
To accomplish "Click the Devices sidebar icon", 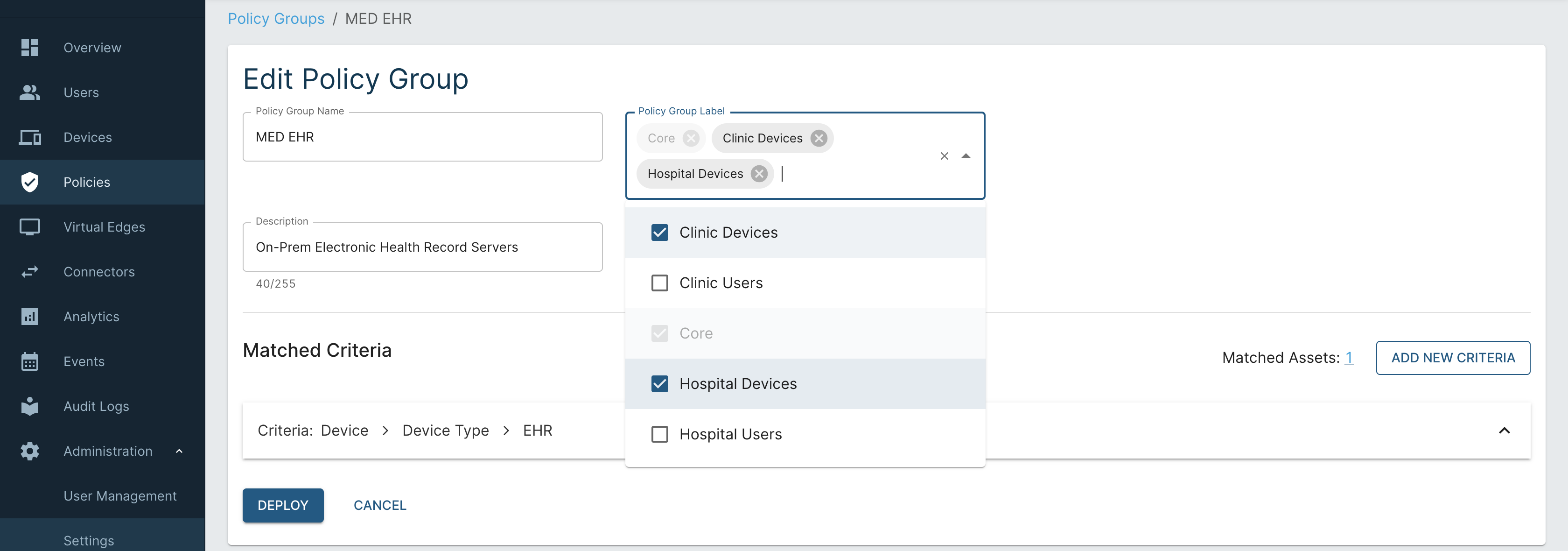I will tap(29, 138).
